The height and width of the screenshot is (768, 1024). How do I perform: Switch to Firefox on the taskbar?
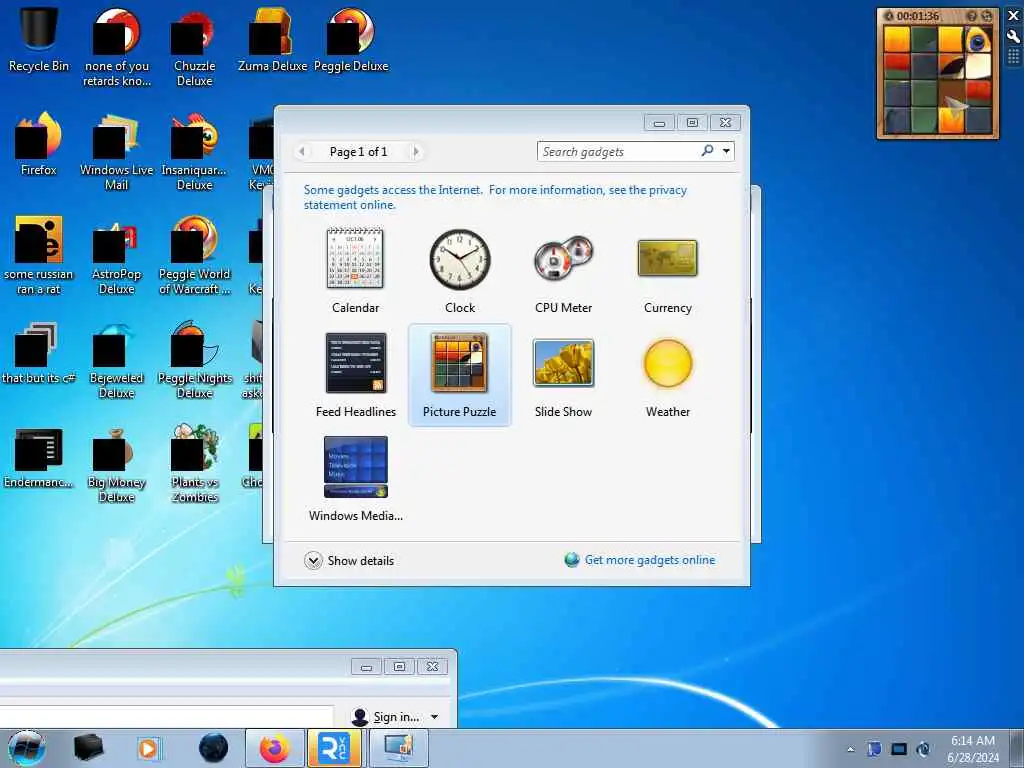click(274, 748)
